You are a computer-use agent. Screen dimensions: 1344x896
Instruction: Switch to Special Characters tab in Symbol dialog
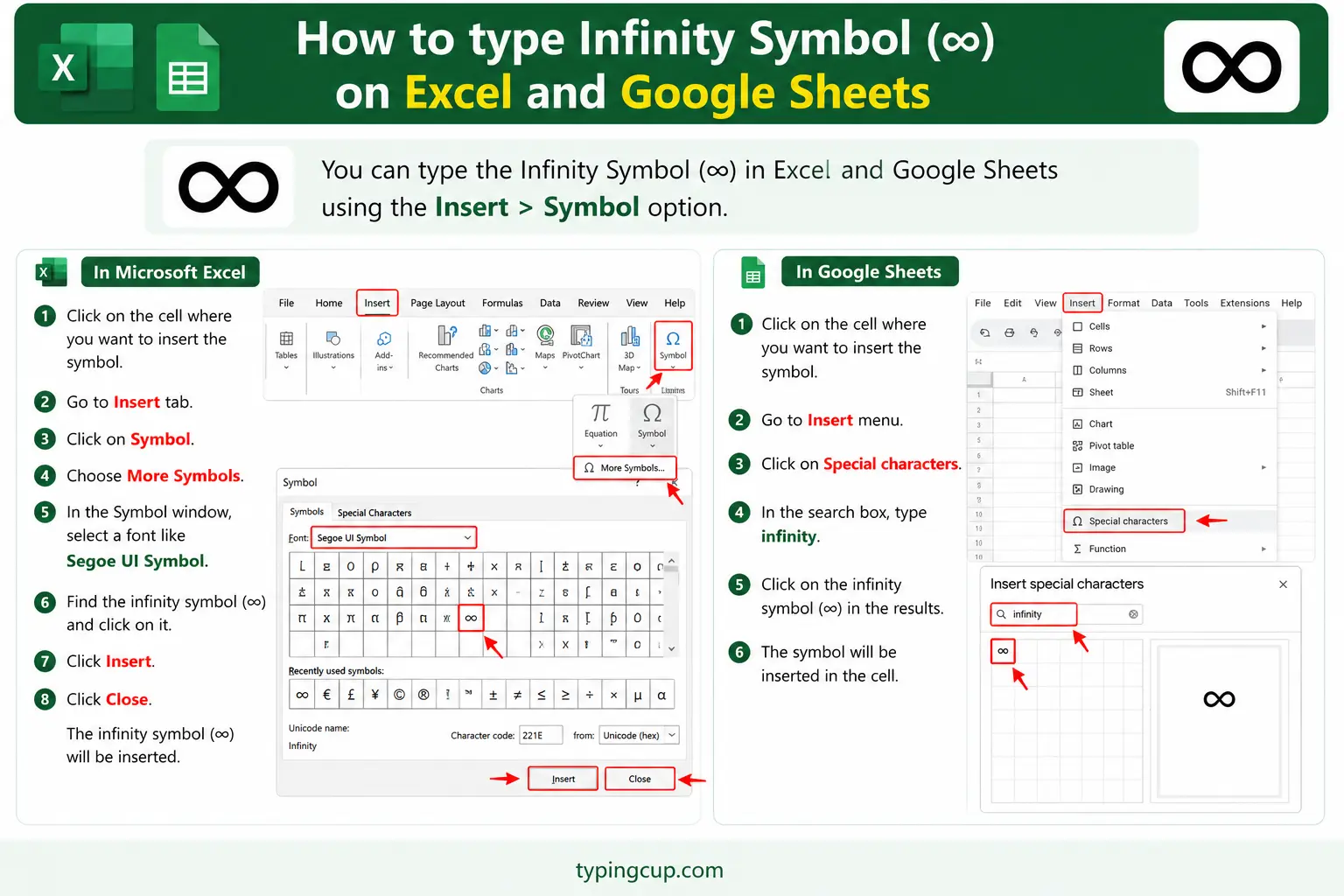pos(374,513)
